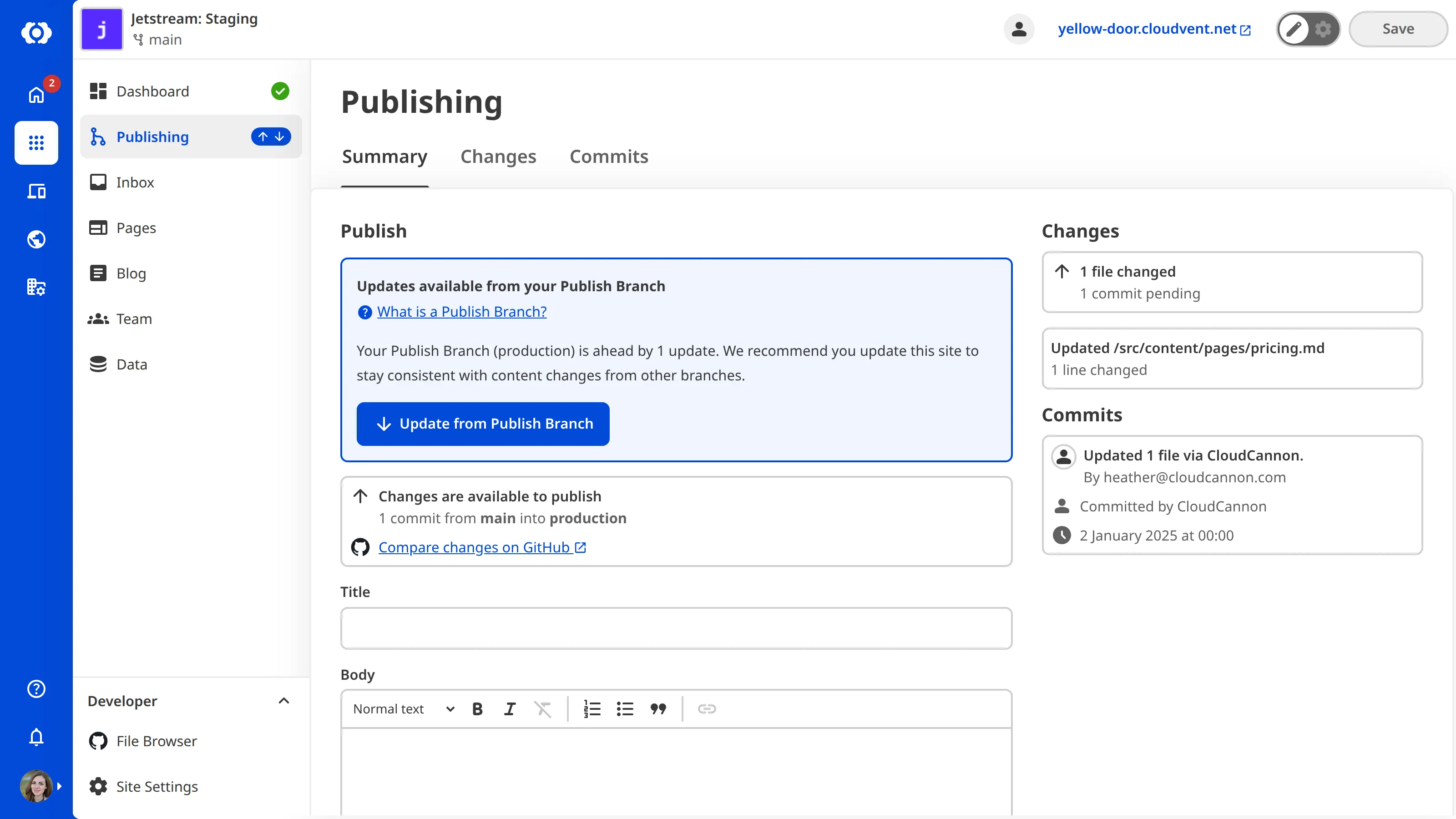
Task: Click the Save button
Action: [1398, 29]
